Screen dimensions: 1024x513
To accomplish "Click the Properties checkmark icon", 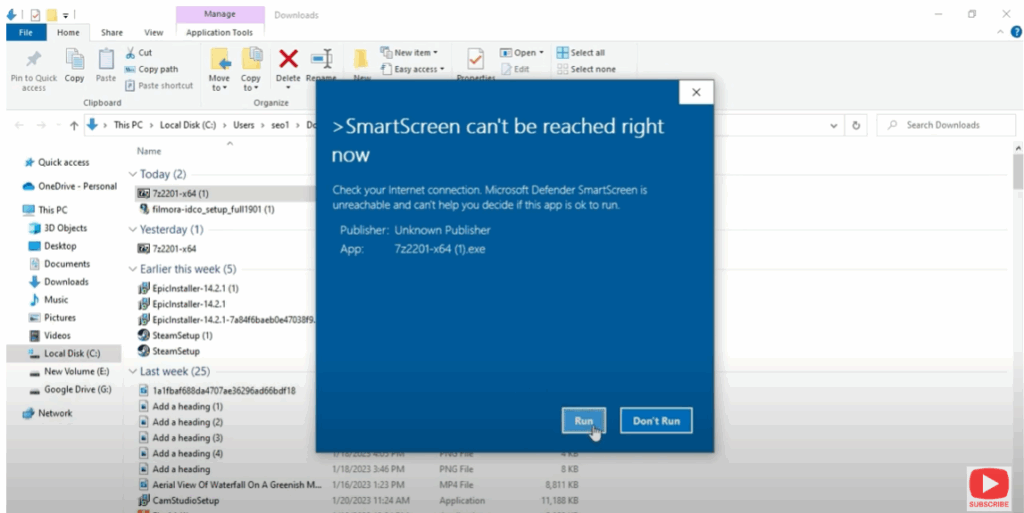I will [475, 59].
